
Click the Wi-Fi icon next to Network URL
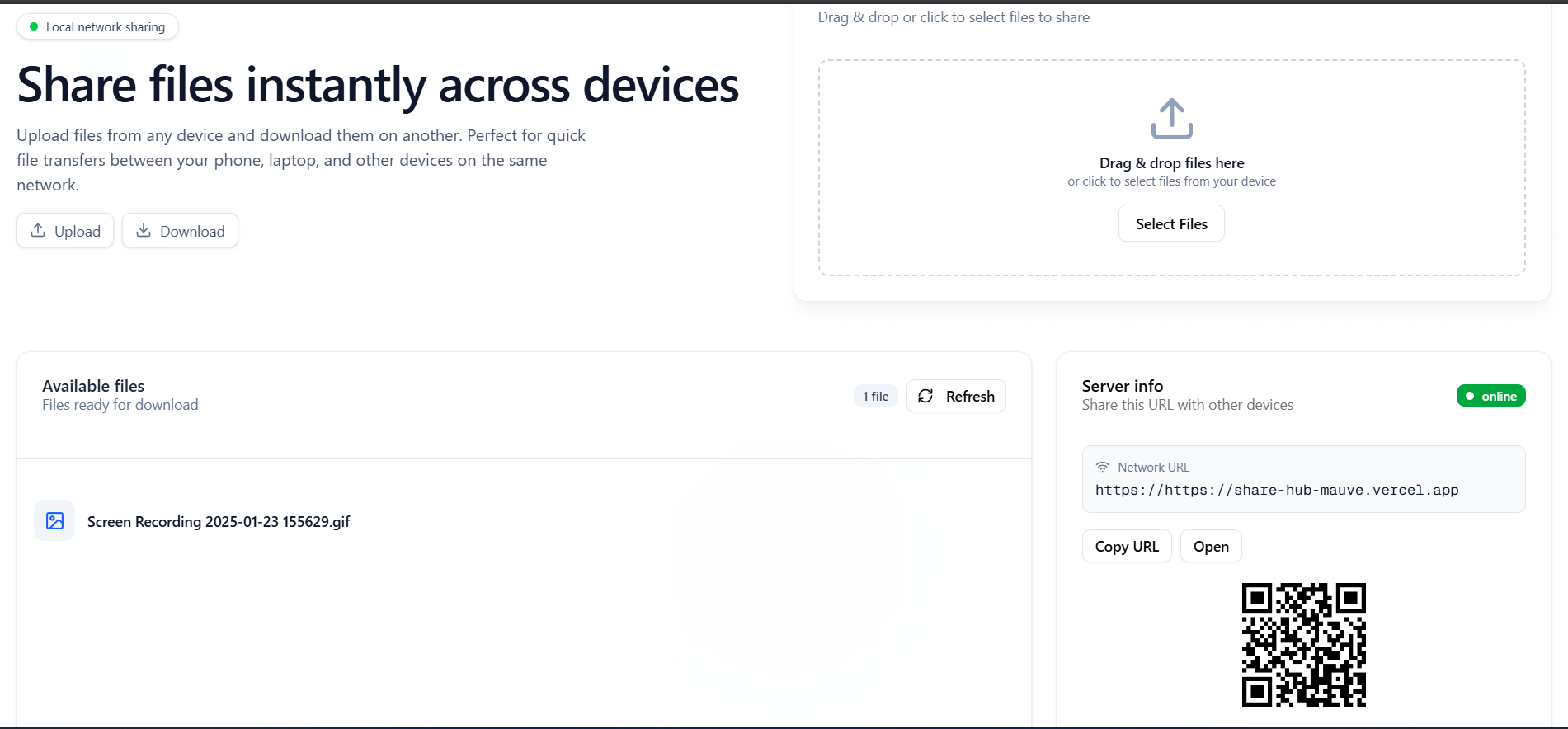pyautogui.click(x=1102, y=467)
